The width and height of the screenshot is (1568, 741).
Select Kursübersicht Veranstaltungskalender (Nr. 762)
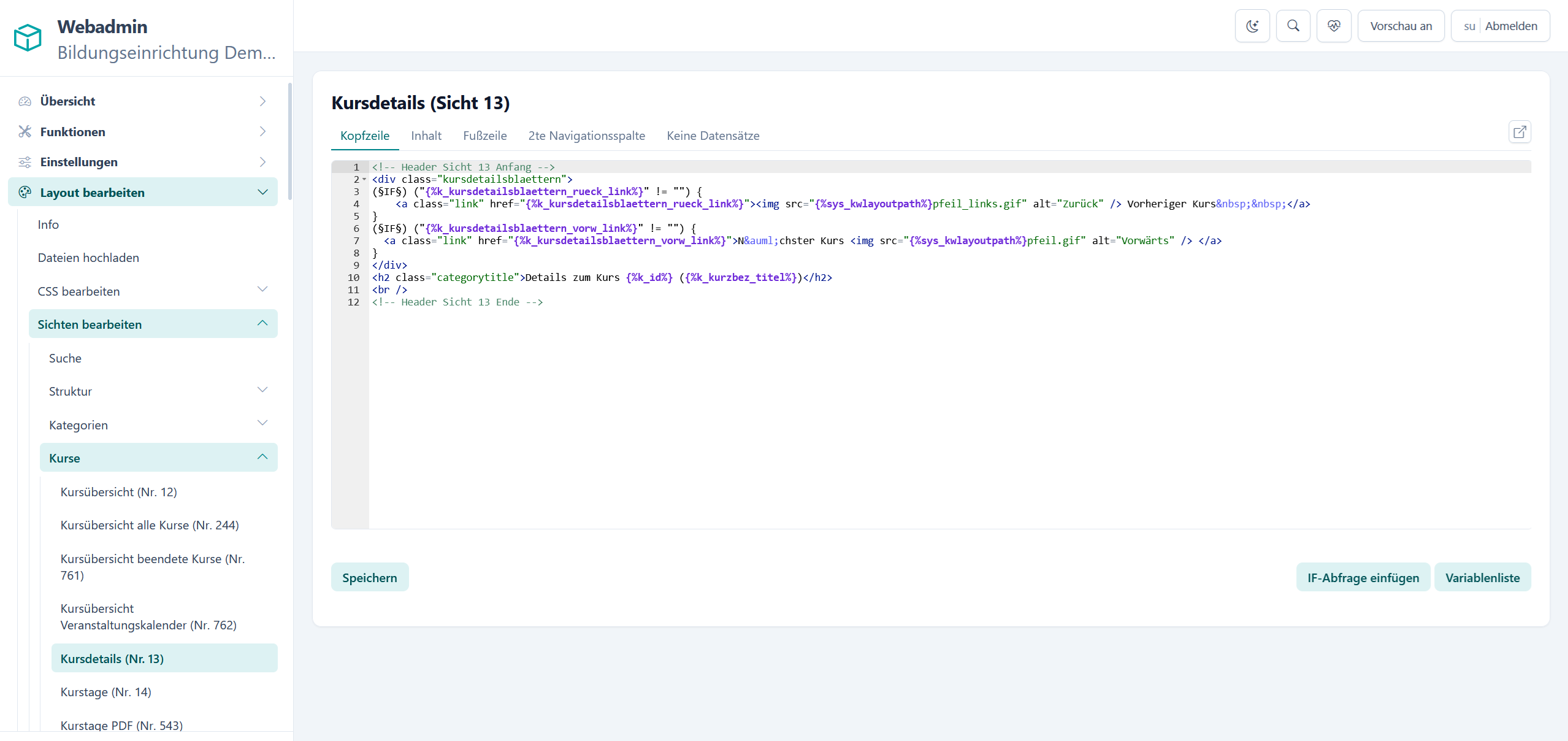pyautogui.click(x=164, y=616)
